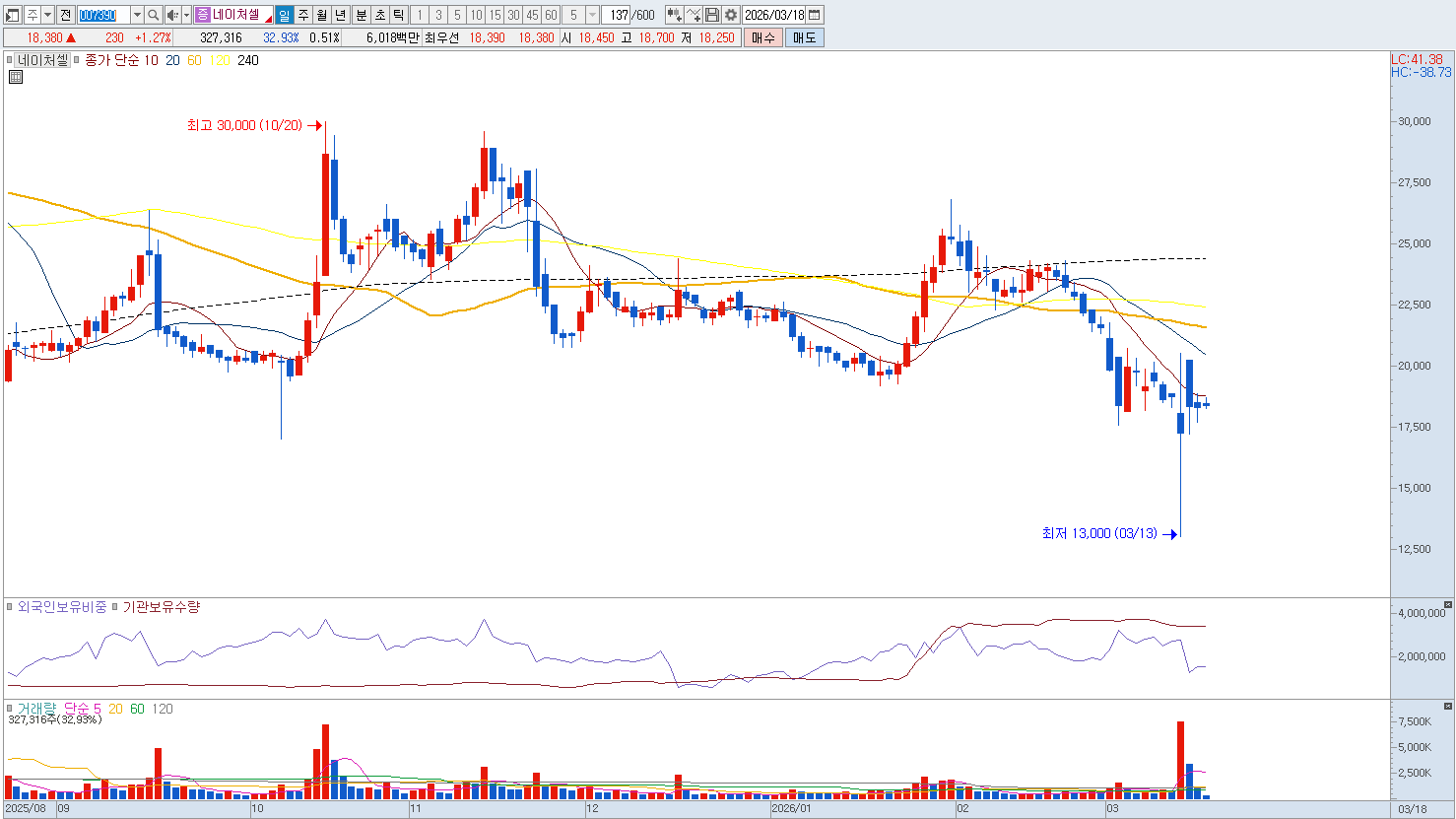The image size is (1456, 819).
Task: Click the candlestick chart type icon
Action: pyautogui.click(x=675, y=15)
